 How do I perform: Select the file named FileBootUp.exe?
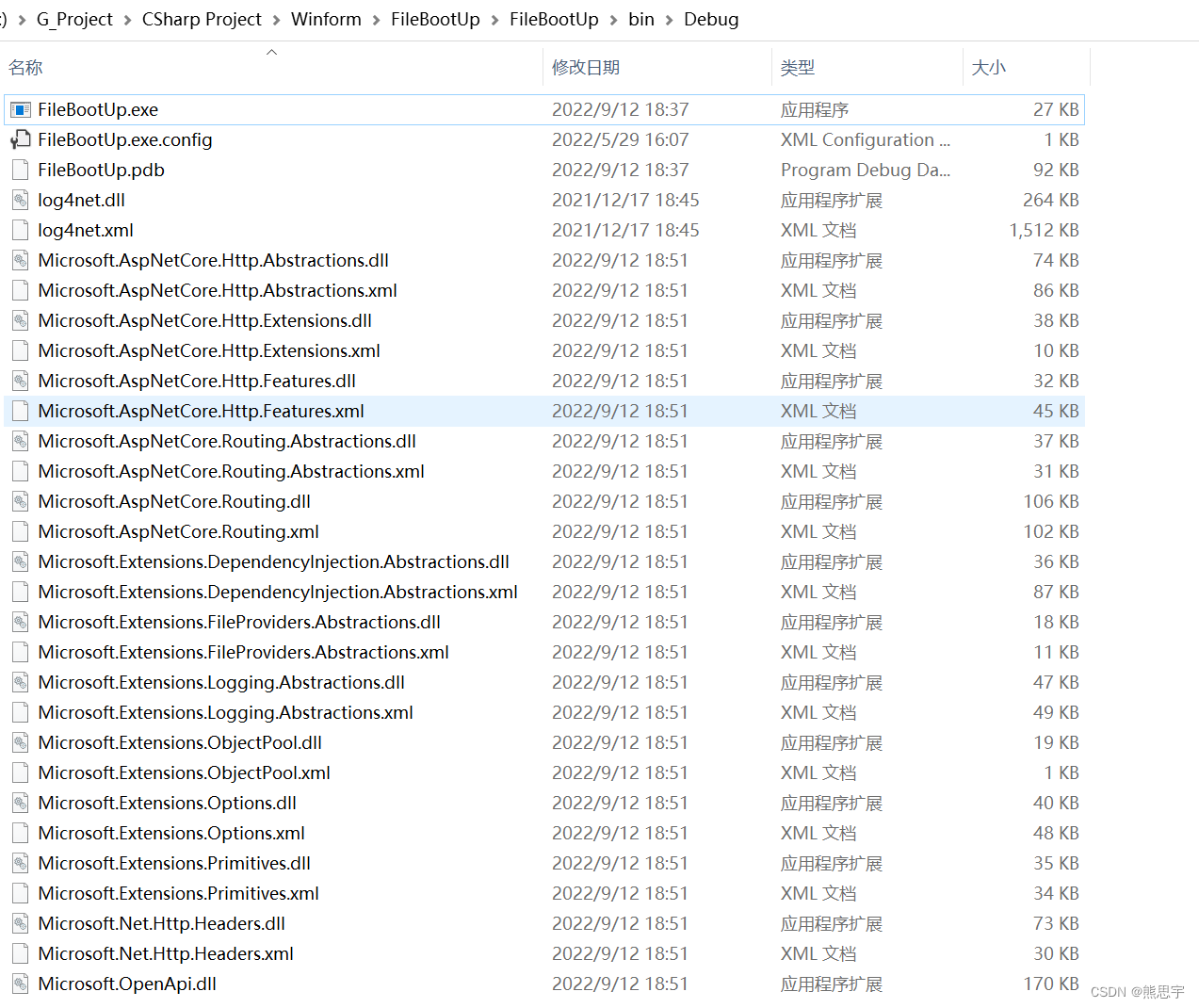pos(98,110)
